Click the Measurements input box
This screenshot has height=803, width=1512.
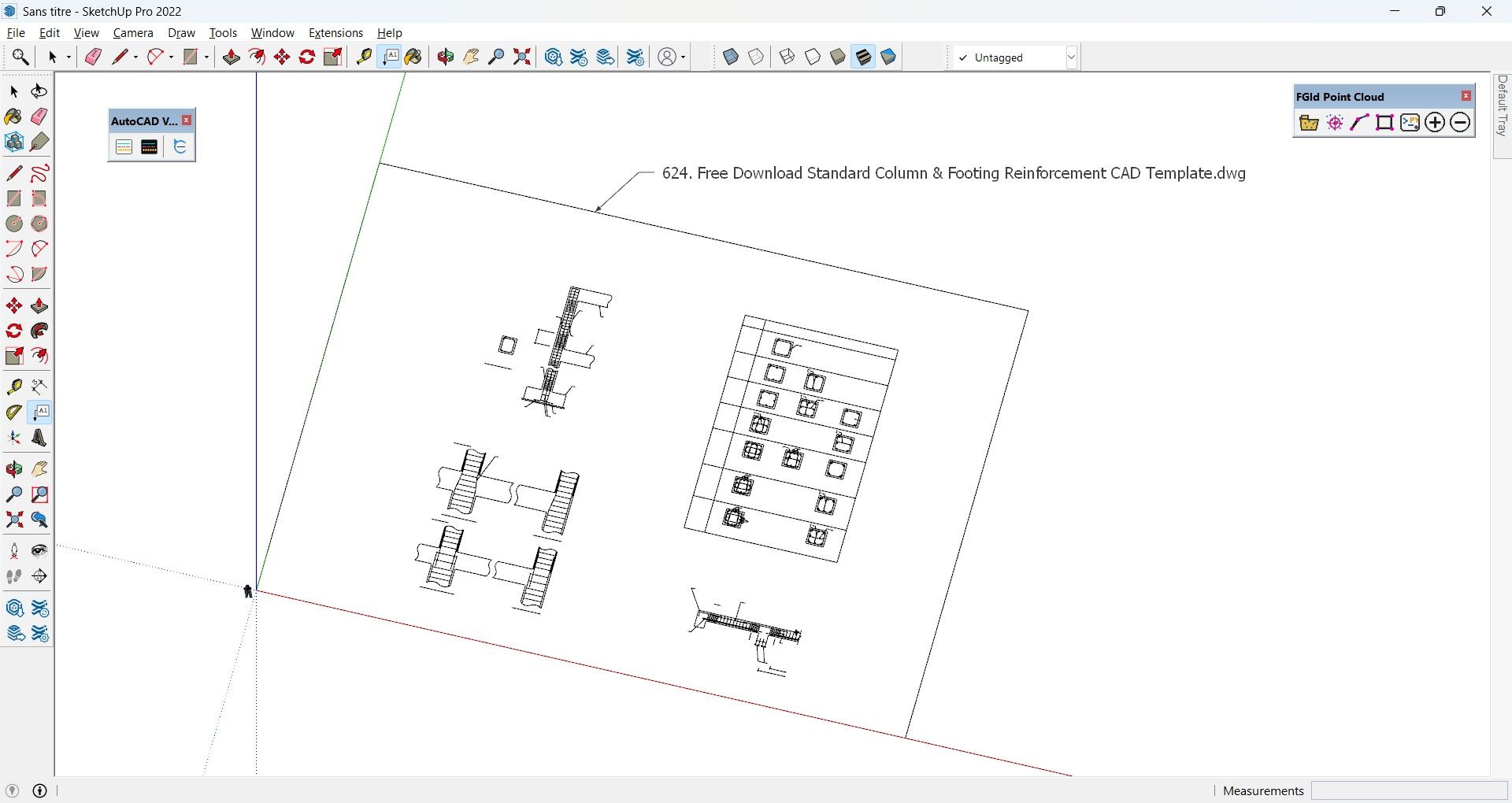(x=1409, y=790)
